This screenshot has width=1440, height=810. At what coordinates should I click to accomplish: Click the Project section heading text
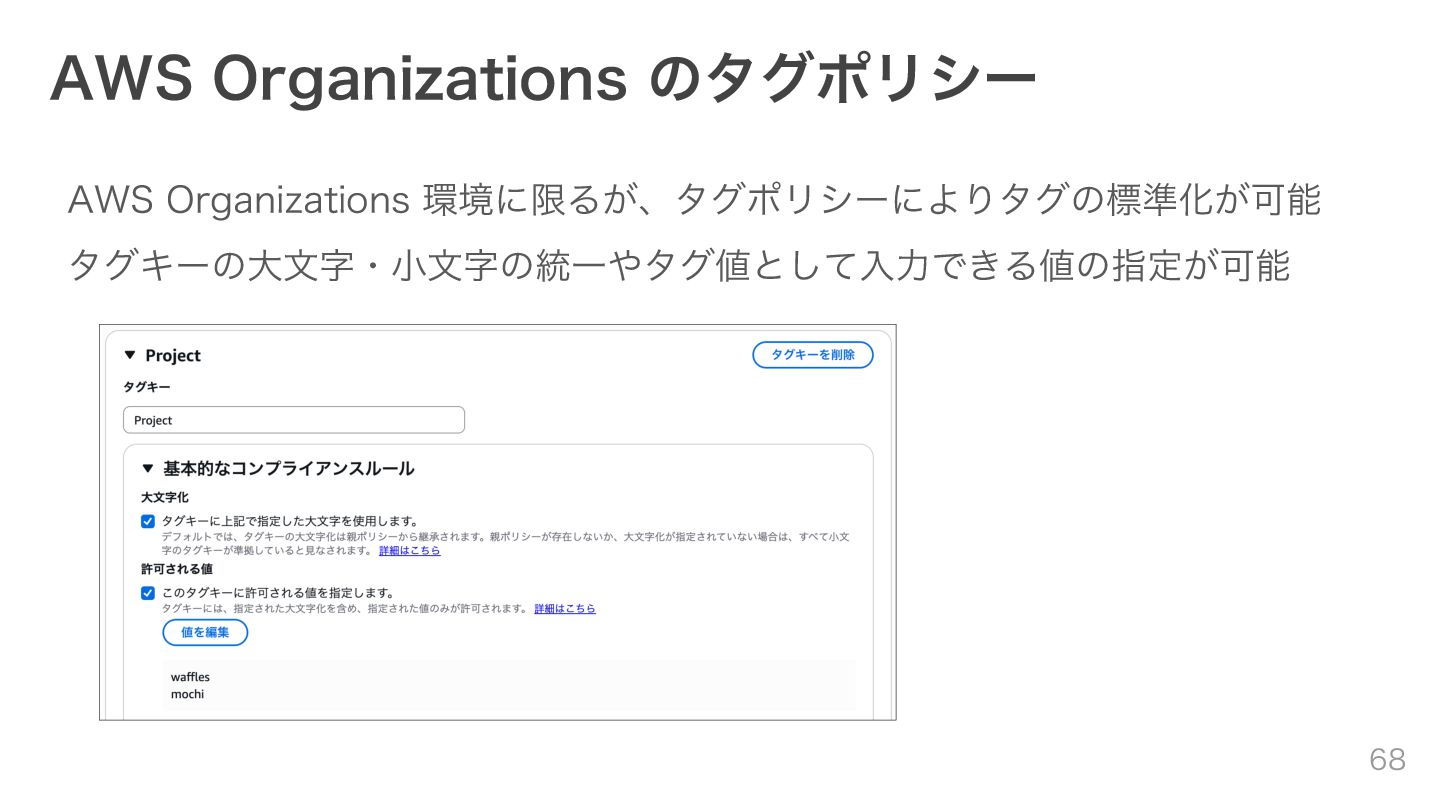click(172, 355)
